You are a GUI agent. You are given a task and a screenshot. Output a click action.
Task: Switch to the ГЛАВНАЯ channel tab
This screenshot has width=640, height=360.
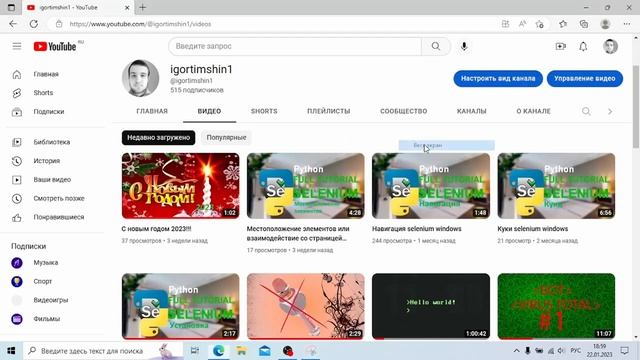(152, 111)
